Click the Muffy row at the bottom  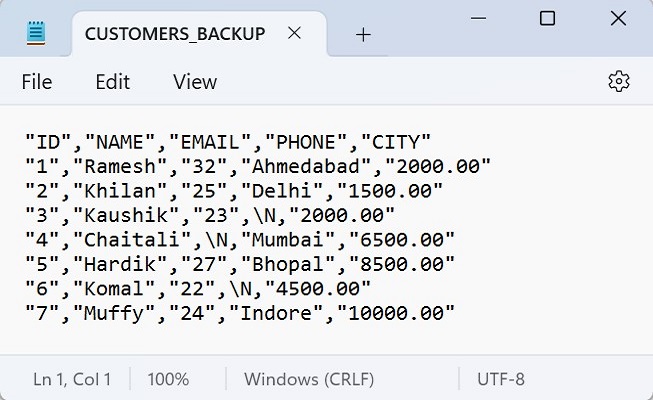tap(240, 313)
